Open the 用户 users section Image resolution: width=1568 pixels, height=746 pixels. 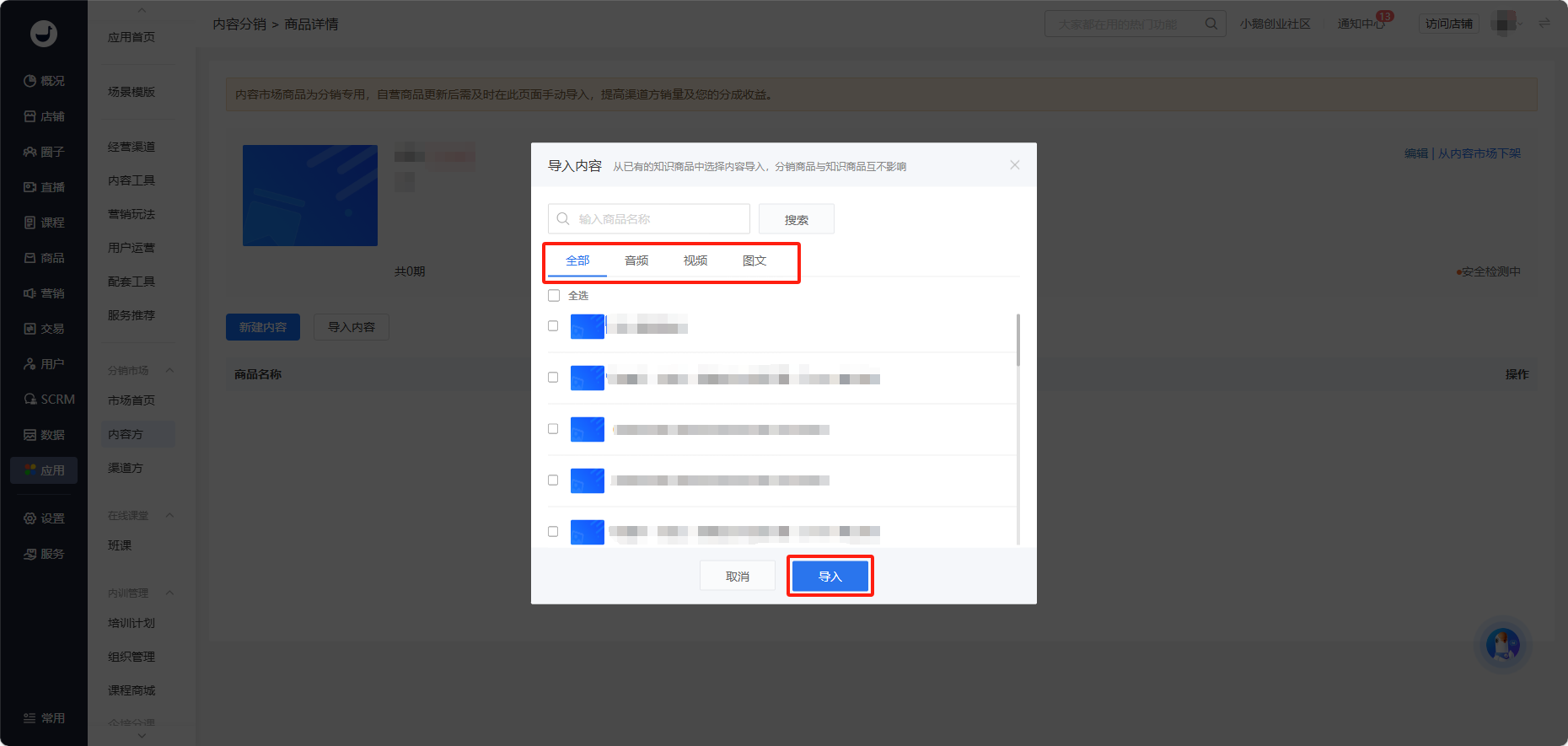point(44,364)
